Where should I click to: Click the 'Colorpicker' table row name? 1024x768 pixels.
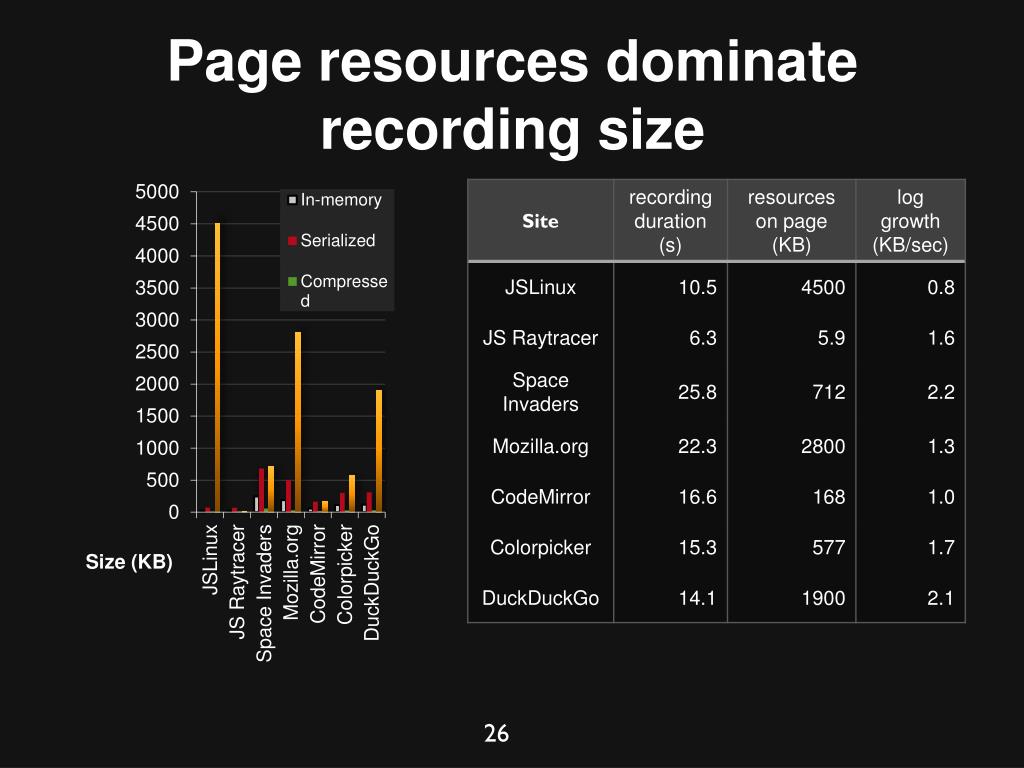540,547
